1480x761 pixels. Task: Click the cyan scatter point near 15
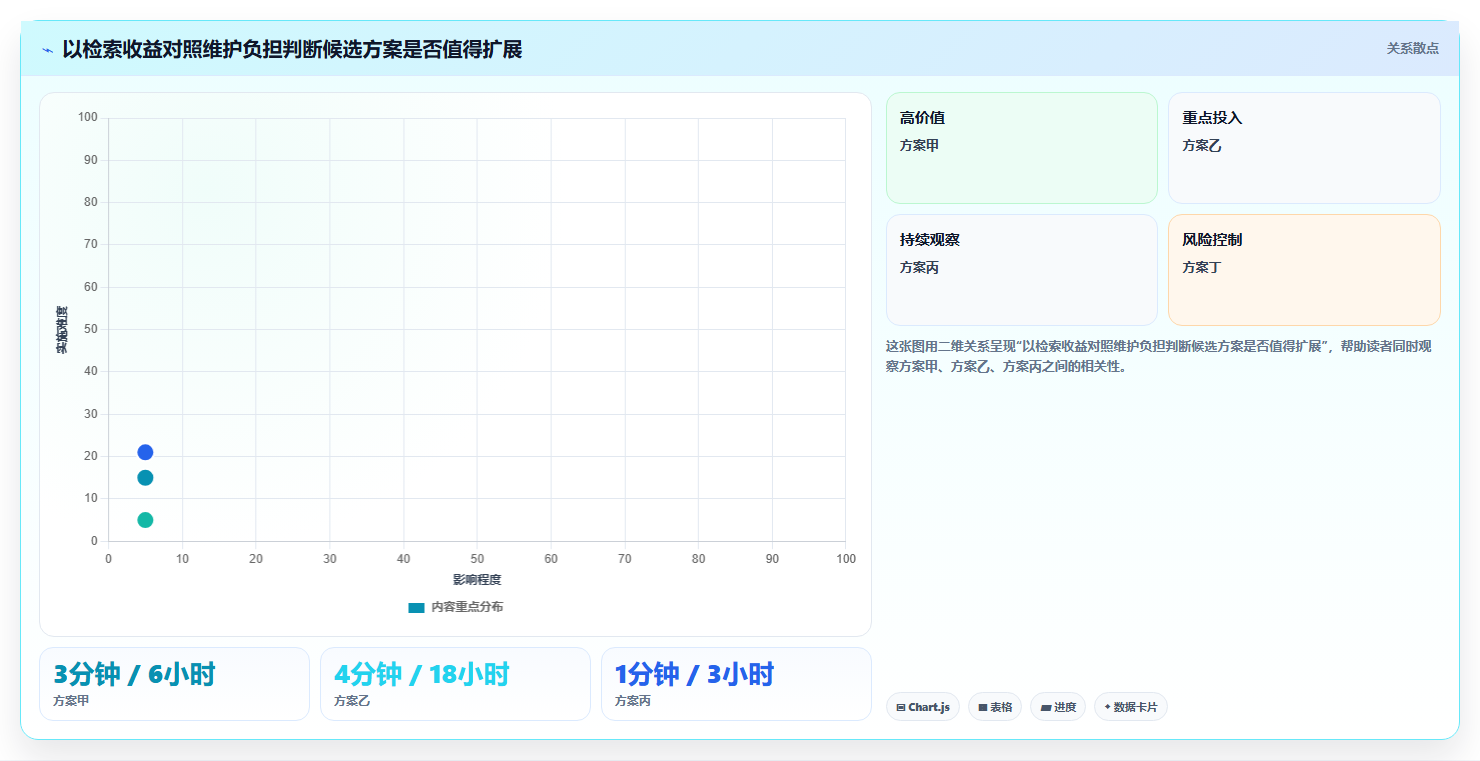[x=145, y=478]
